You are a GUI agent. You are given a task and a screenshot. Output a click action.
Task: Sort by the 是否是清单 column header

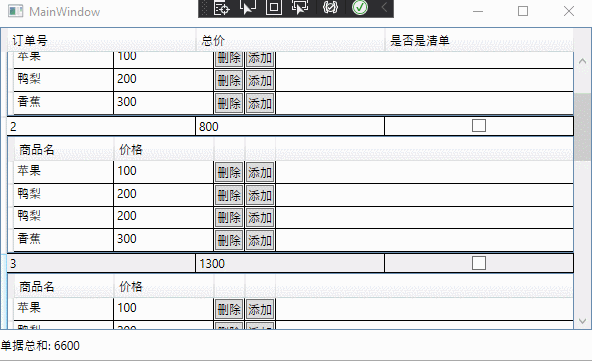coord(479,40)
